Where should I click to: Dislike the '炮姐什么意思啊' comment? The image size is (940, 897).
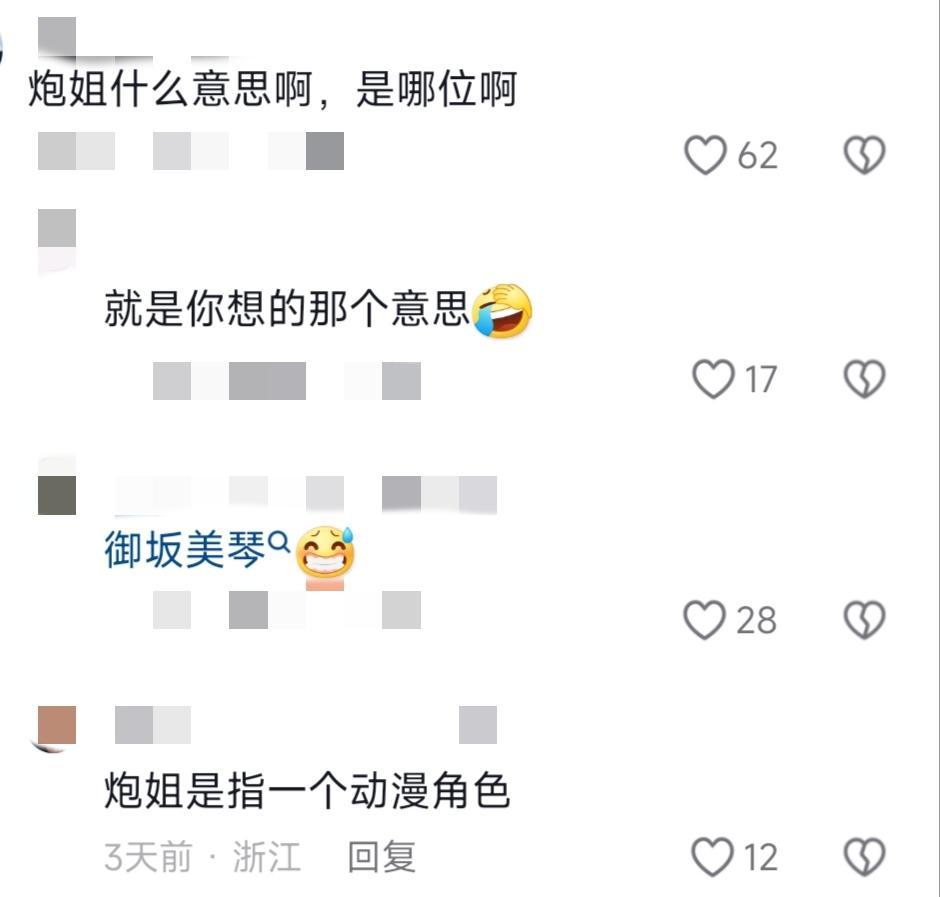864,155
